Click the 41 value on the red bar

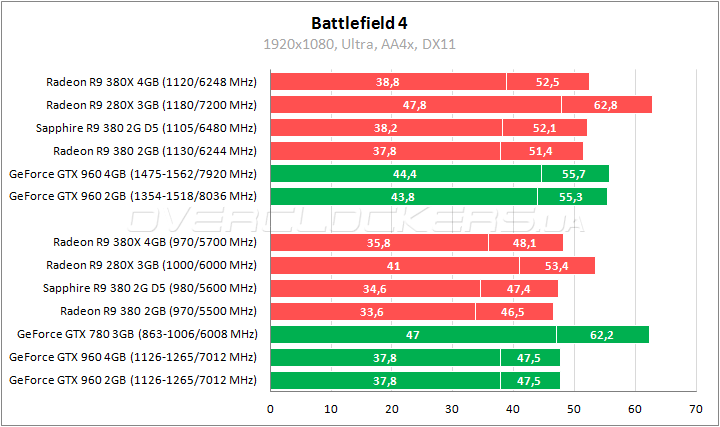(394, 265)
